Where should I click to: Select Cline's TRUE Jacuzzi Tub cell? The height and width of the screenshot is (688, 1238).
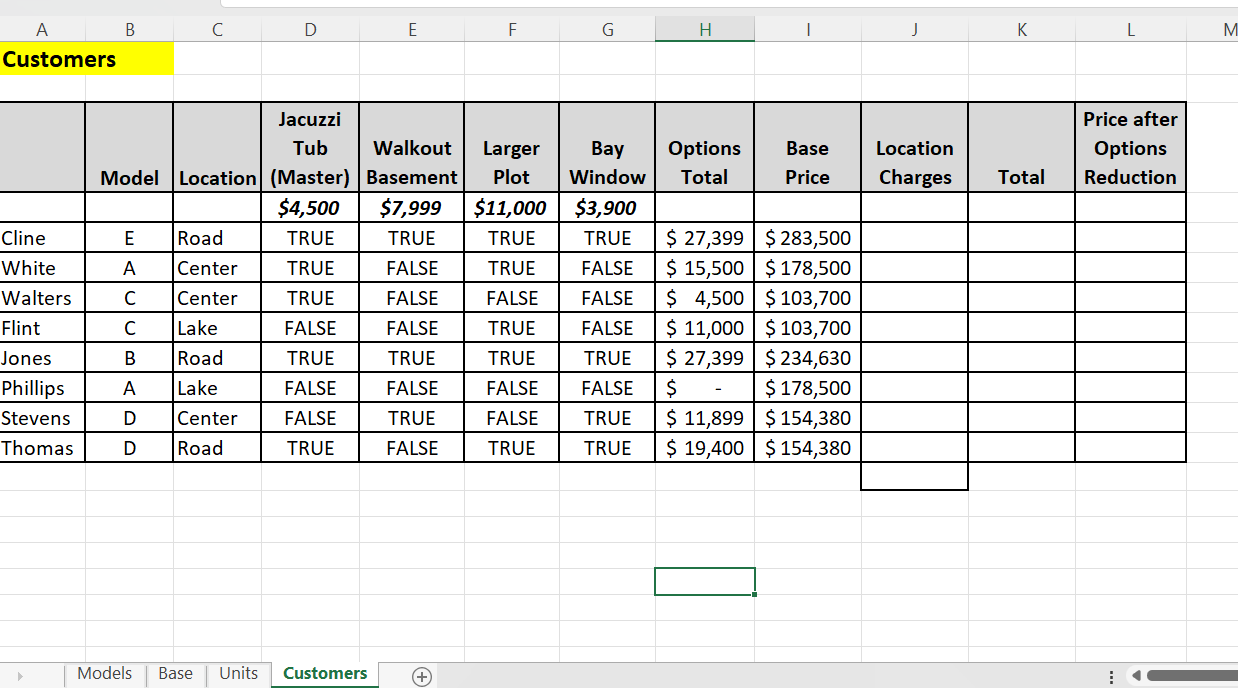310,238
